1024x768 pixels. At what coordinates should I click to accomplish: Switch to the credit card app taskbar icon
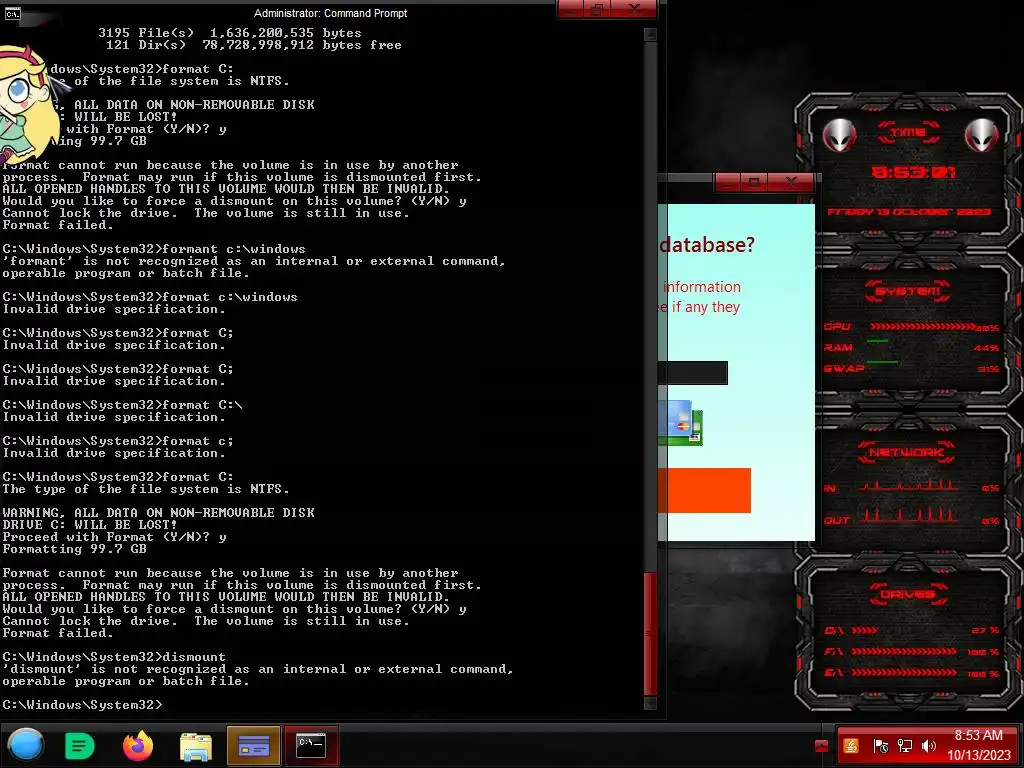(x=253, y=745)
